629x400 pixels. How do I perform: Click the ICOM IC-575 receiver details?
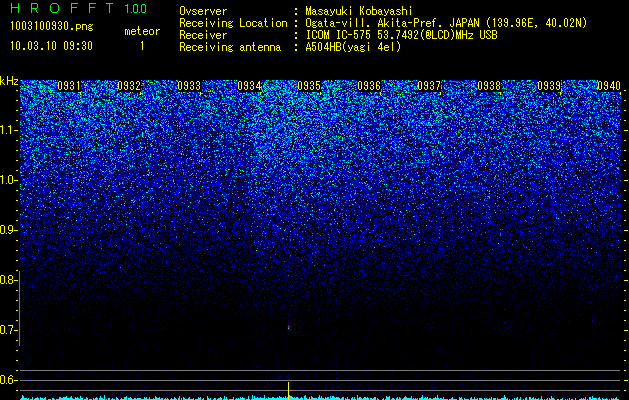(402, 35)
